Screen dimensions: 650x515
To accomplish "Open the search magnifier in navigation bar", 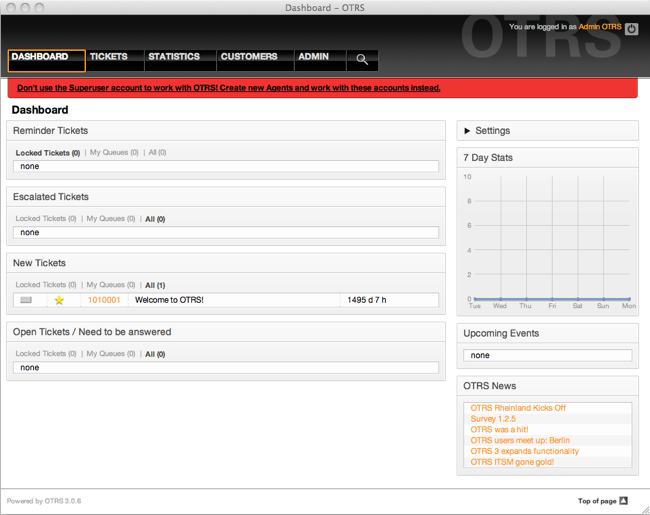I will [x=362, y=60].
